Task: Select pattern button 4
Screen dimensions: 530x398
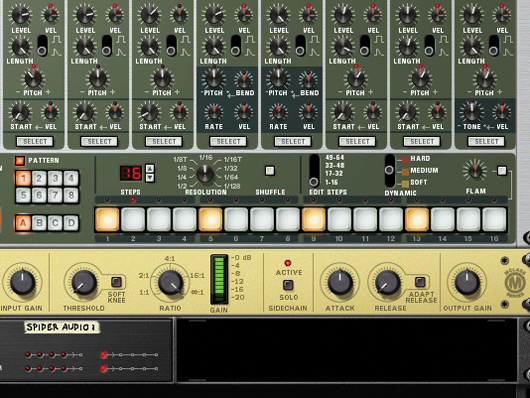Action: coord(71,178)
